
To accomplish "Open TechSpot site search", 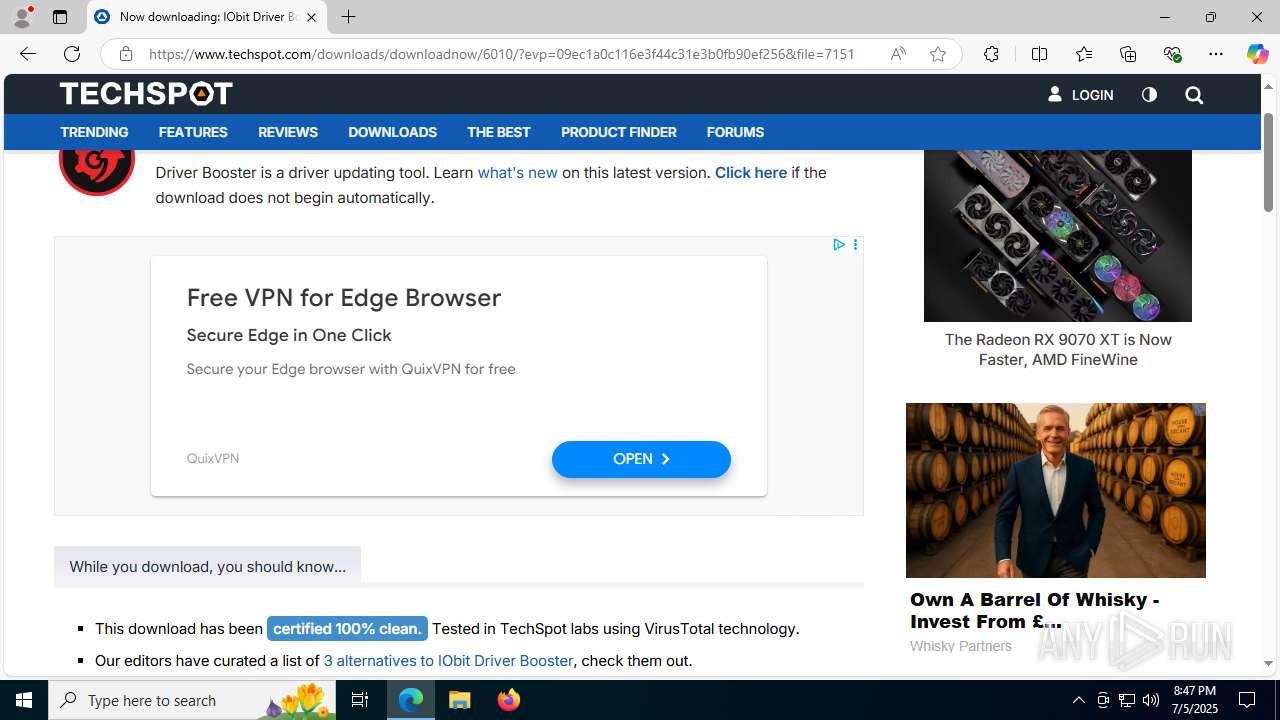I will pos(1193,95).
